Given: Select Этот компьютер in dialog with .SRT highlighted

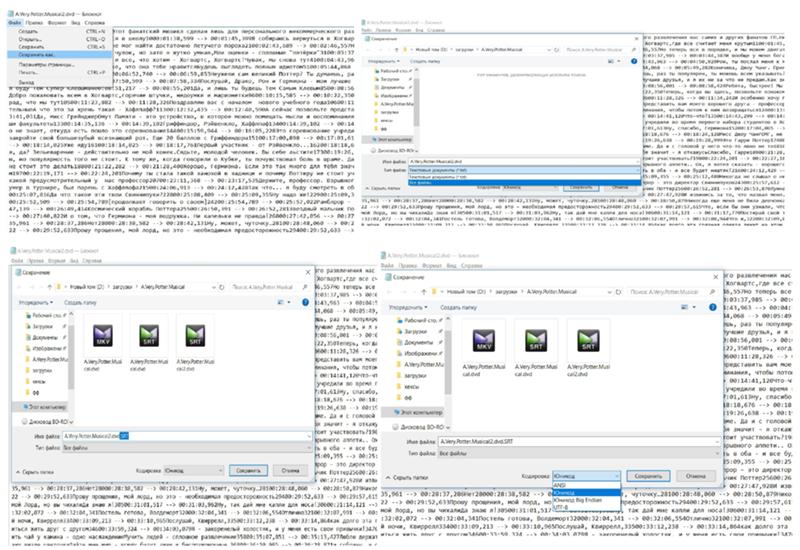Looking at the screenshot, I should (44, 407).
